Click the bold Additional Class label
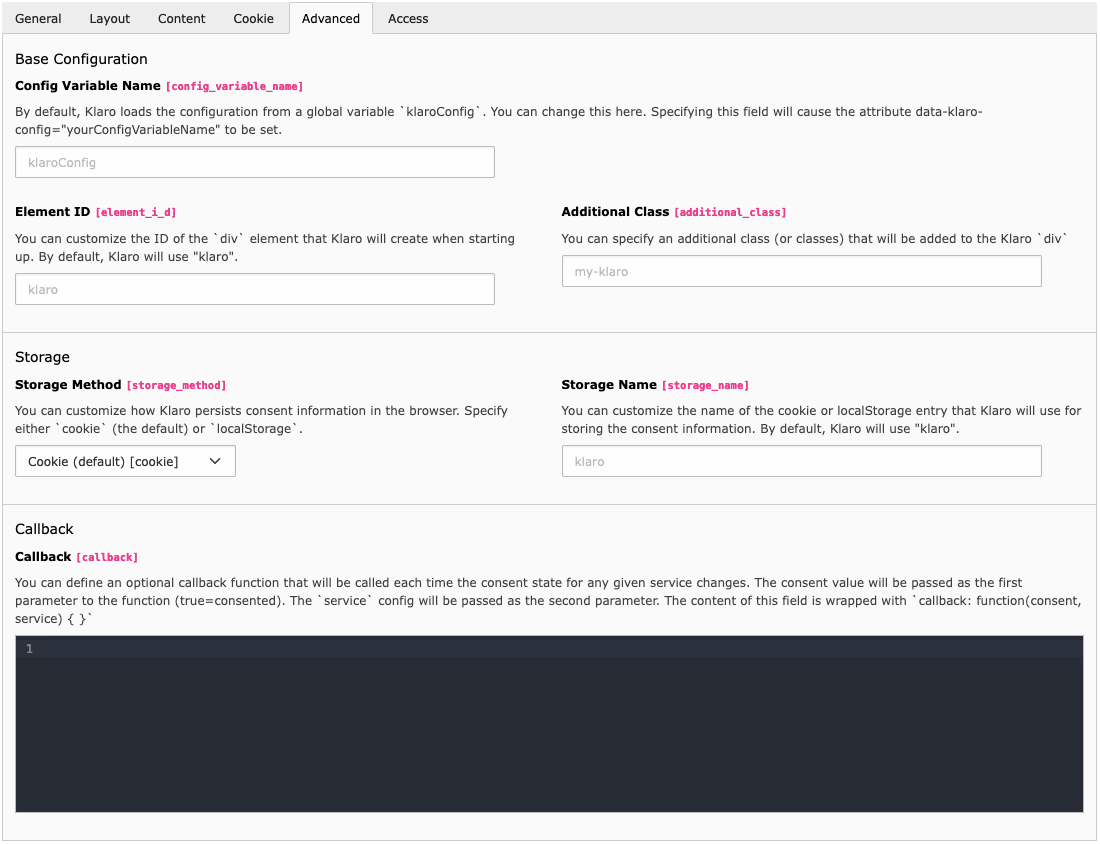The width and height of the screenshot is (1100, 844). click(x=615, y=212)
